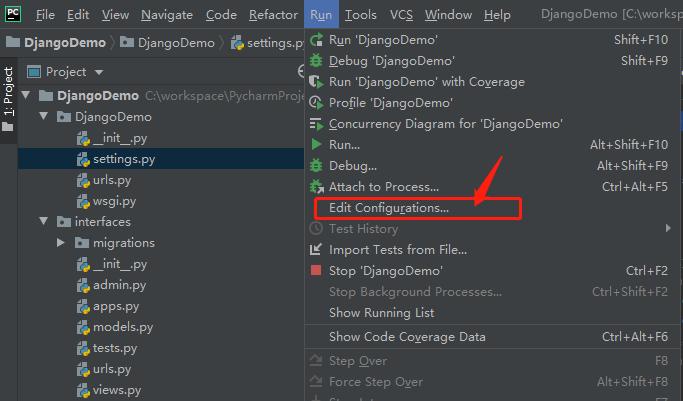Open the Project view dropdown arrow
The width and height of the screenshot is (683, 401).
(99, 72)
